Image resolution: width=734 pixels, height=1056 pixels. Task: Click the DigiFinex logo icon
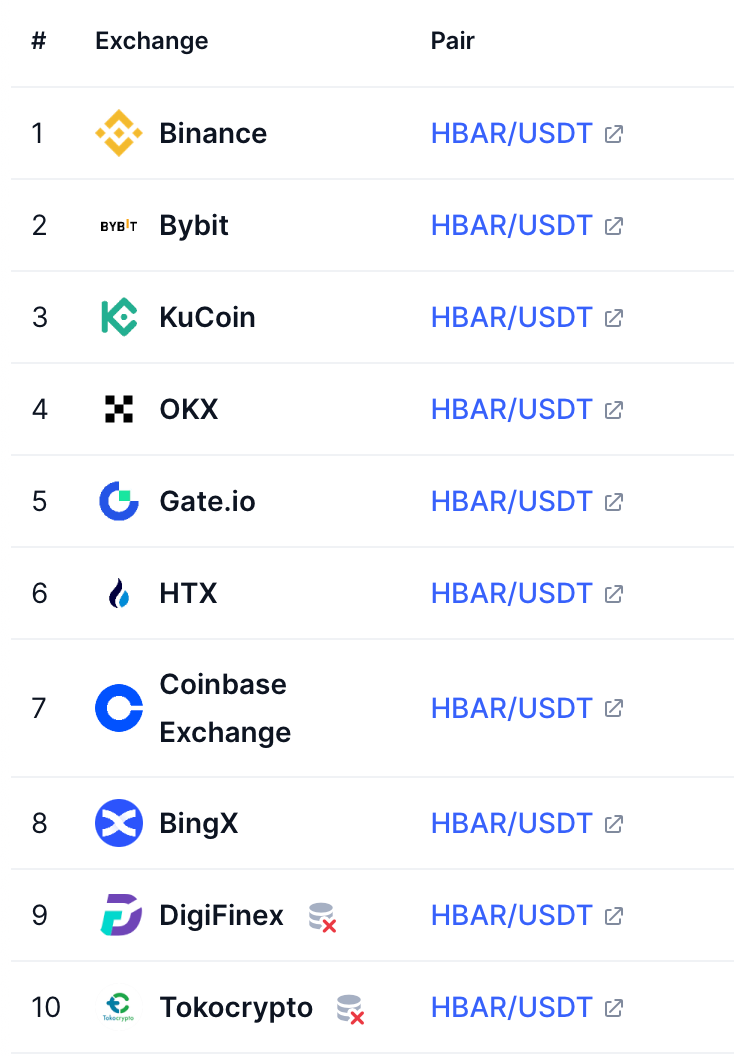tap(120, 915)
